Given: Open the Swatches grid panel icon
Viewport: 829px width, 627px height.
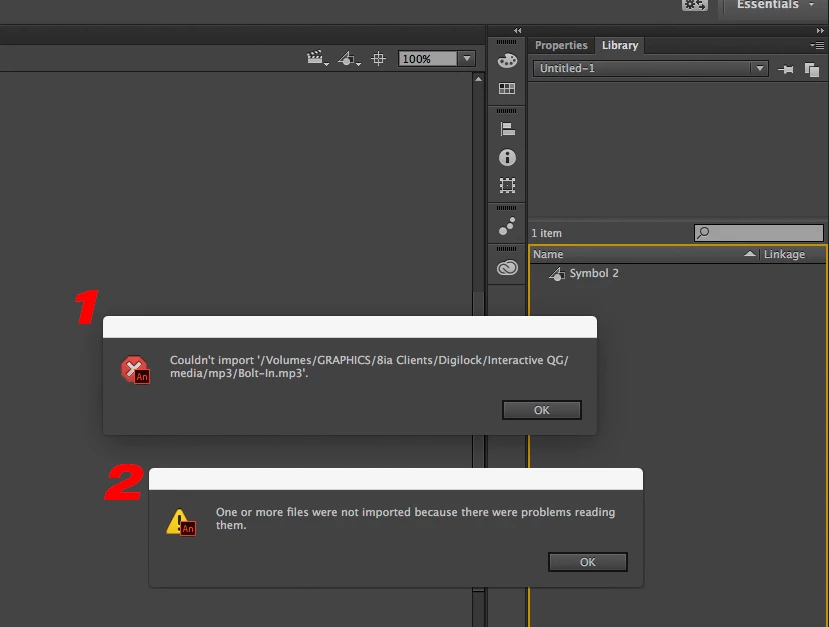Looking at the screenshot, I should (x=507, y=88).
